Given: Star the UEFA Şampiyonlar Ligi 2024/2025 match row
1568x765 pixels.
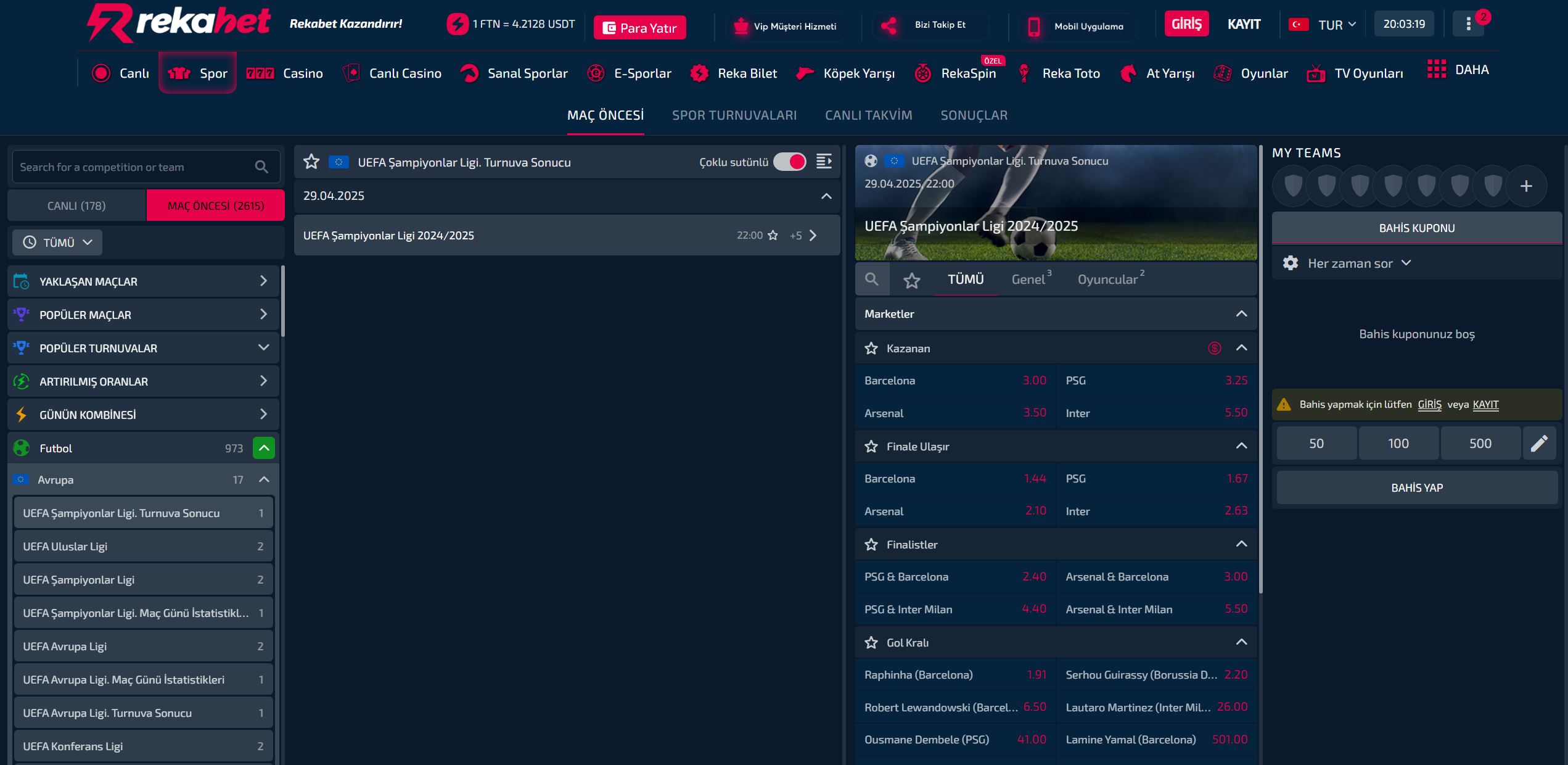Looking at the screenshot, I should coord(773,236).
